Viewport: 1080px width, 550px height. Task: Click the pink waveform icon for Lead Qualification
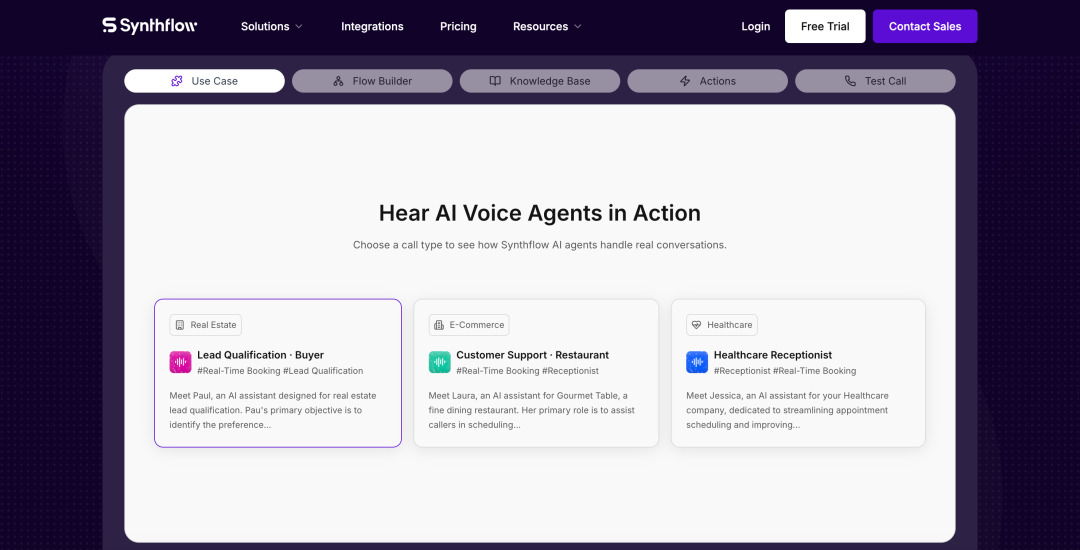coord(180,362)
